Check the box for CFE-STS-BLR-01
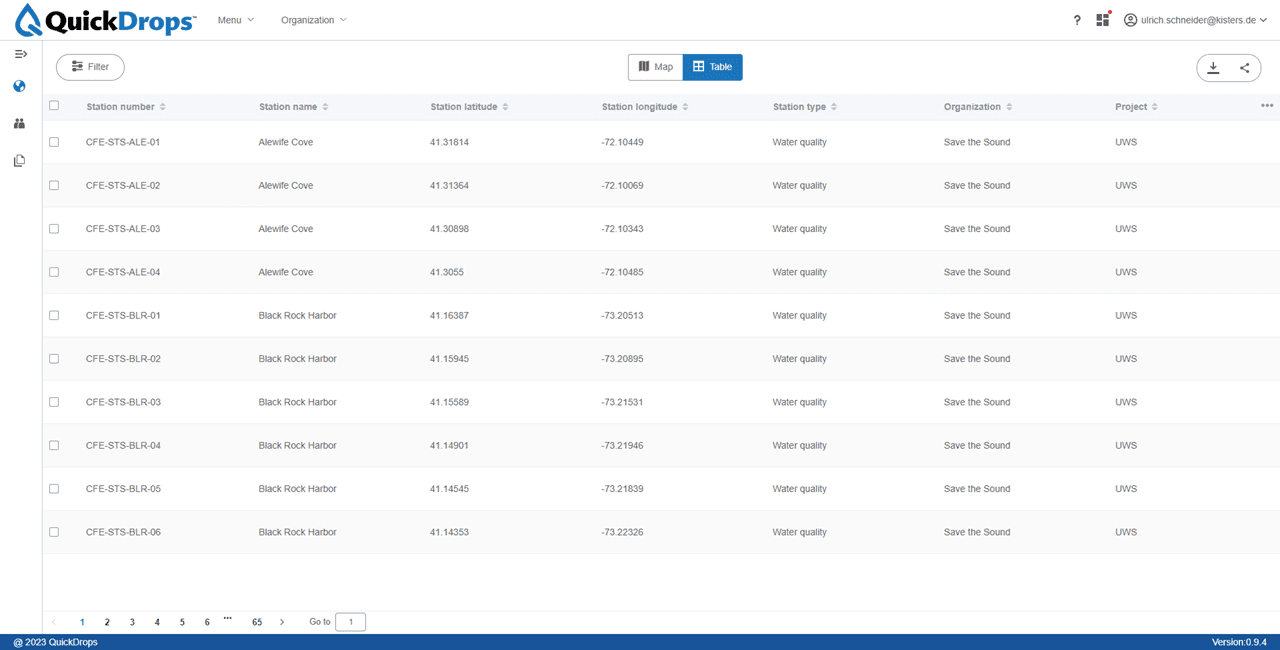Image resolution: width=1280 pixels, height=650 pixels. [x=54, y=315]
